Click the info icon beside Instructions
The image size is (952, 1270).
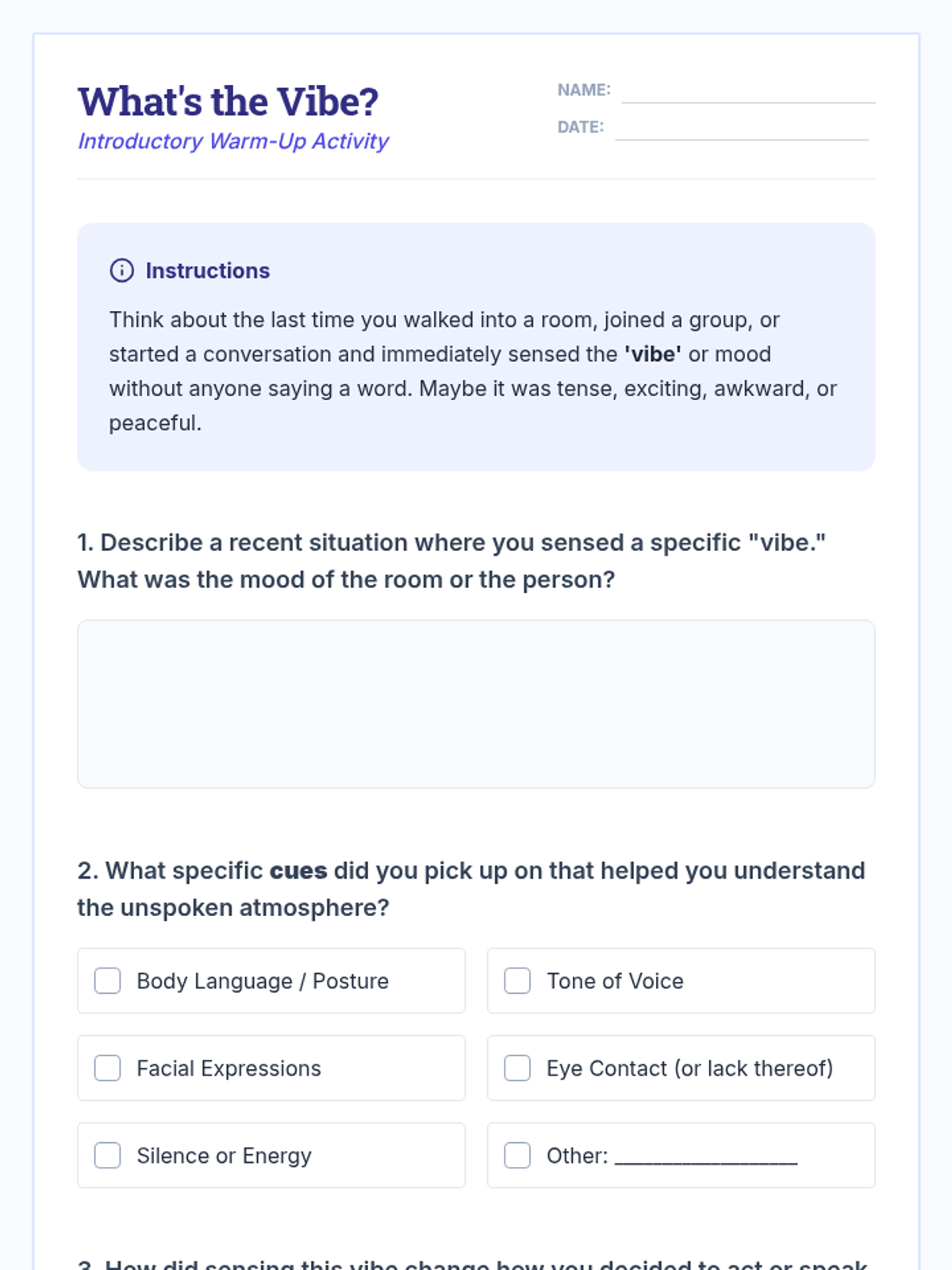121,271
